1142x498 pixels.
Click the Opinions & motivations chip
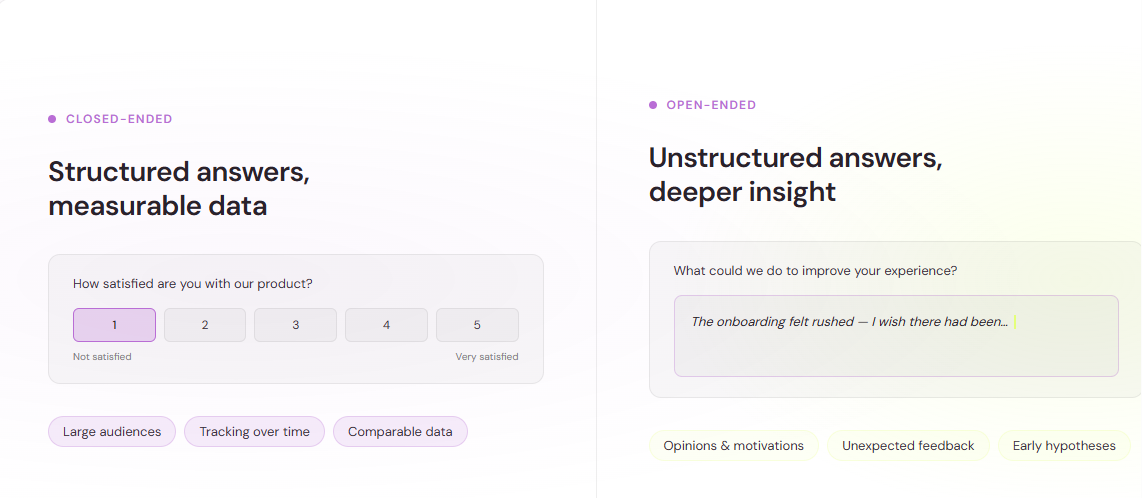coord(733,446)
